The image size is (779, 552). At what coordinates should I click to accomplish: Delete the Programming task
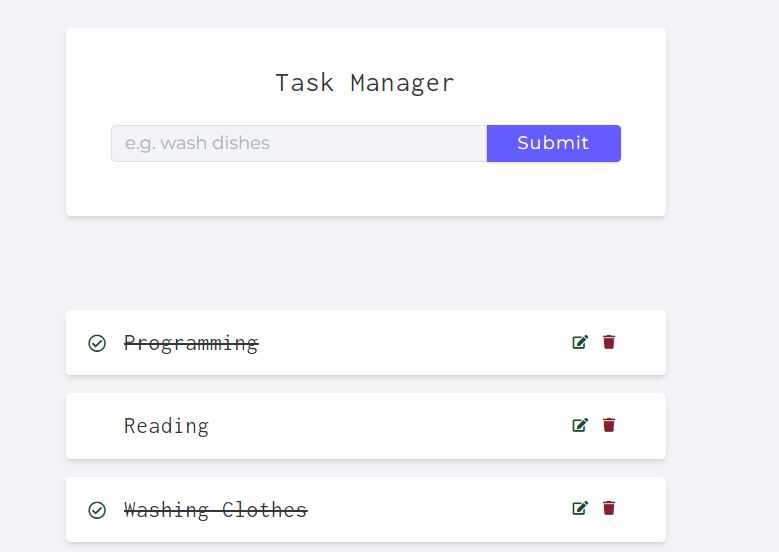click(609, 342)
